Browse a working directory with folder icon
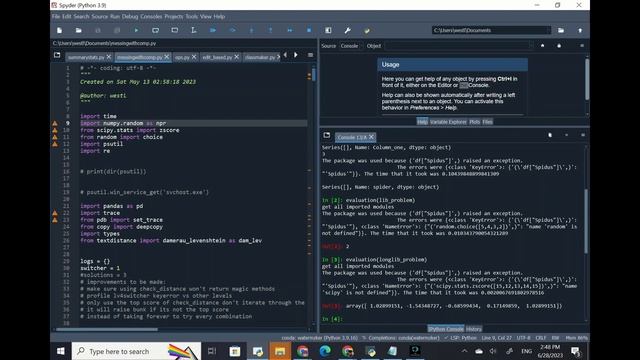 point(561,30)
